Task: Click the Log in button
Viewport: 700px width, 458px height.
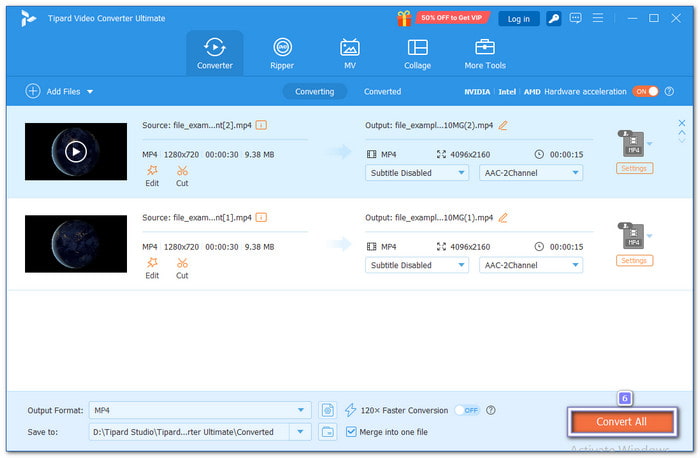Action: [x=518, y=19]
